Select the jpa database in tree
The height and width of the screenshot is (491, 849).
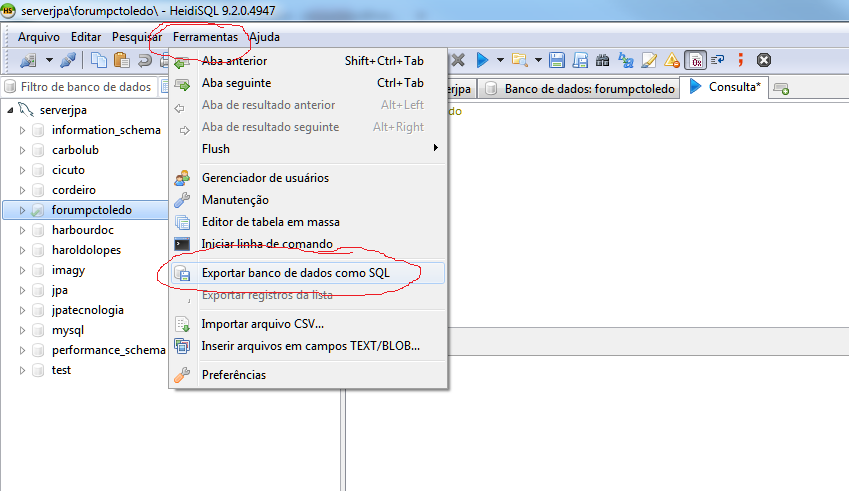(60, 290)
